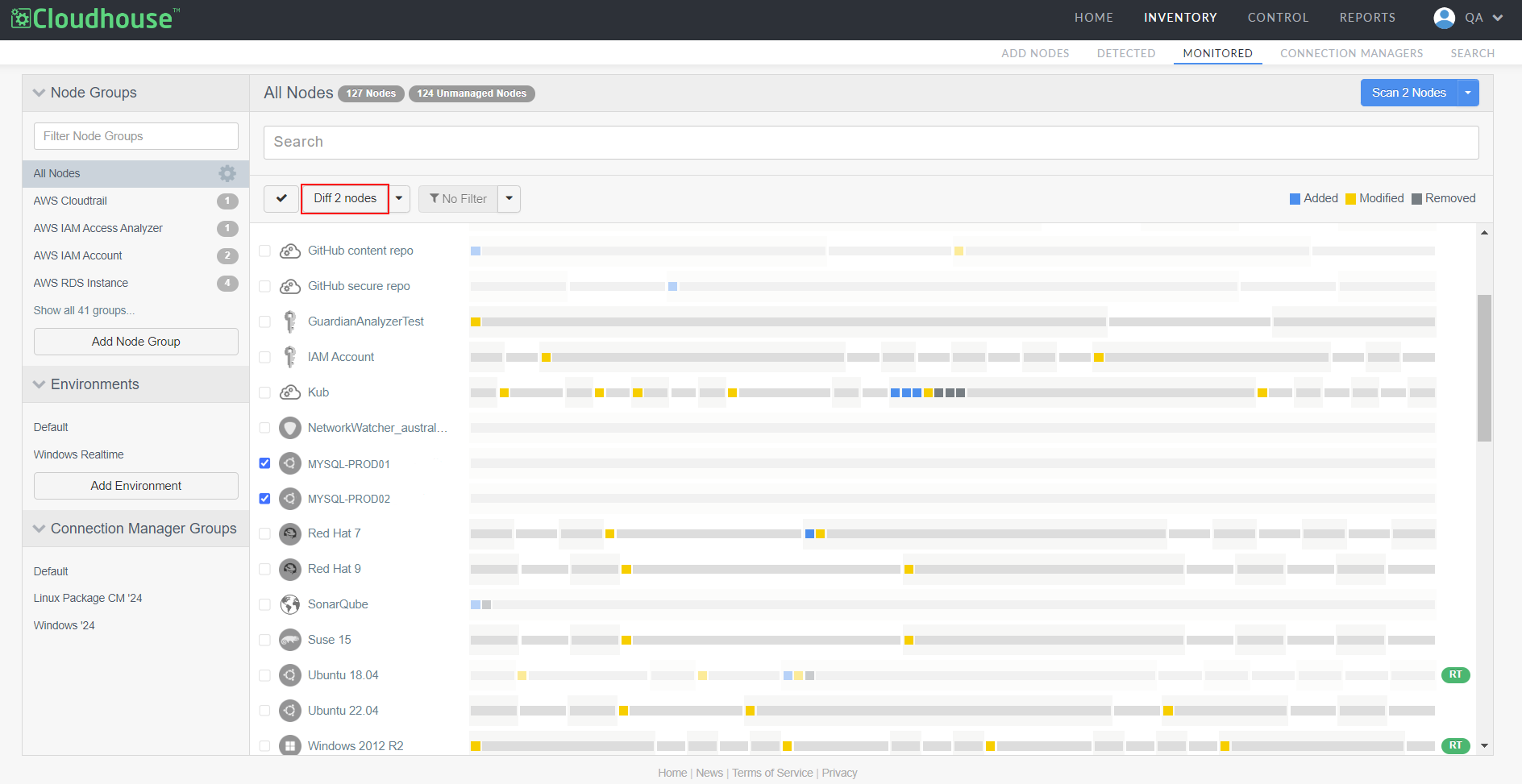Click Add Environment button
Image resolution: width=1522 pixels, height=784 pixels.
136,486
